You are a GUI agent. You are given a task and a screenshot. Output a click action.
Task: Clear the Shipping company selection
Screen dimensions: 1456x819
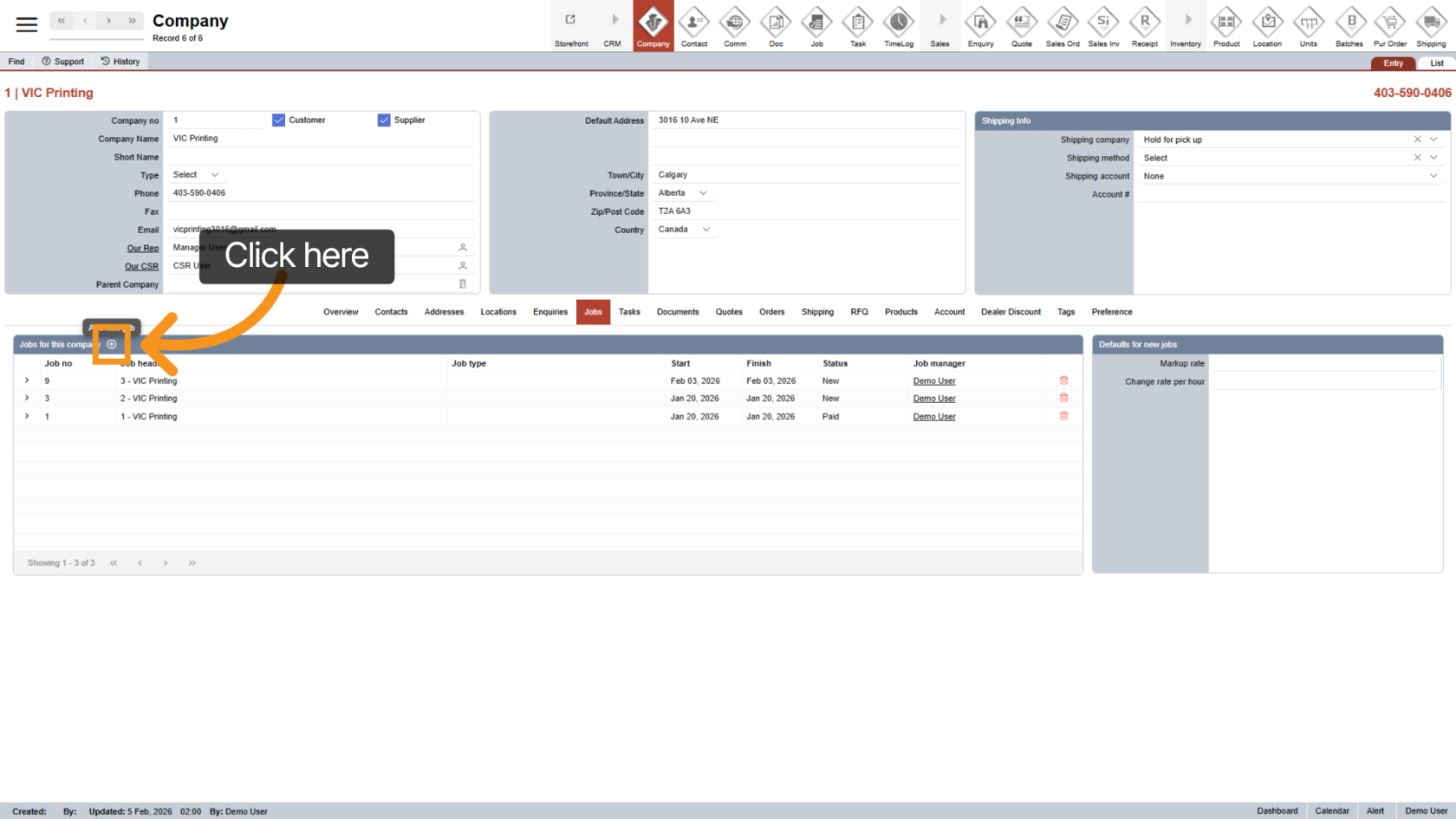[1417, 140]
